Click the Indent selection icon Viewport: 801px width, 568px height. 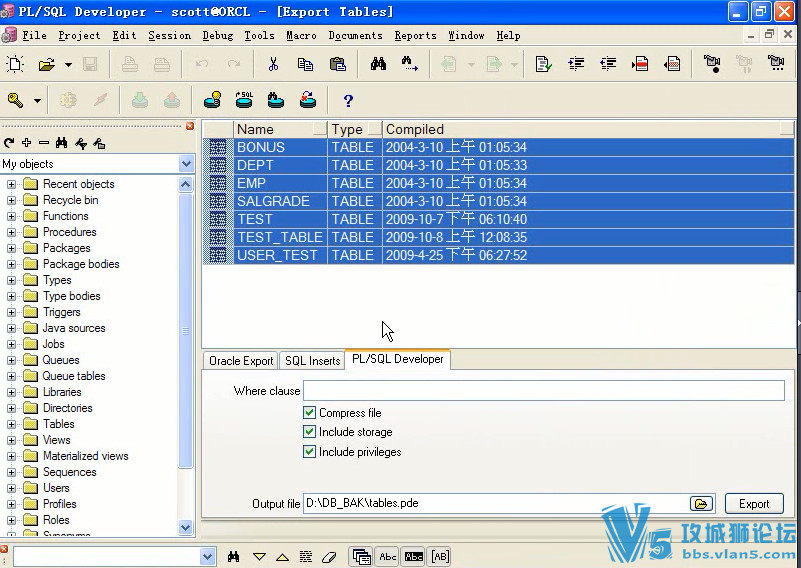coord(576,64)
